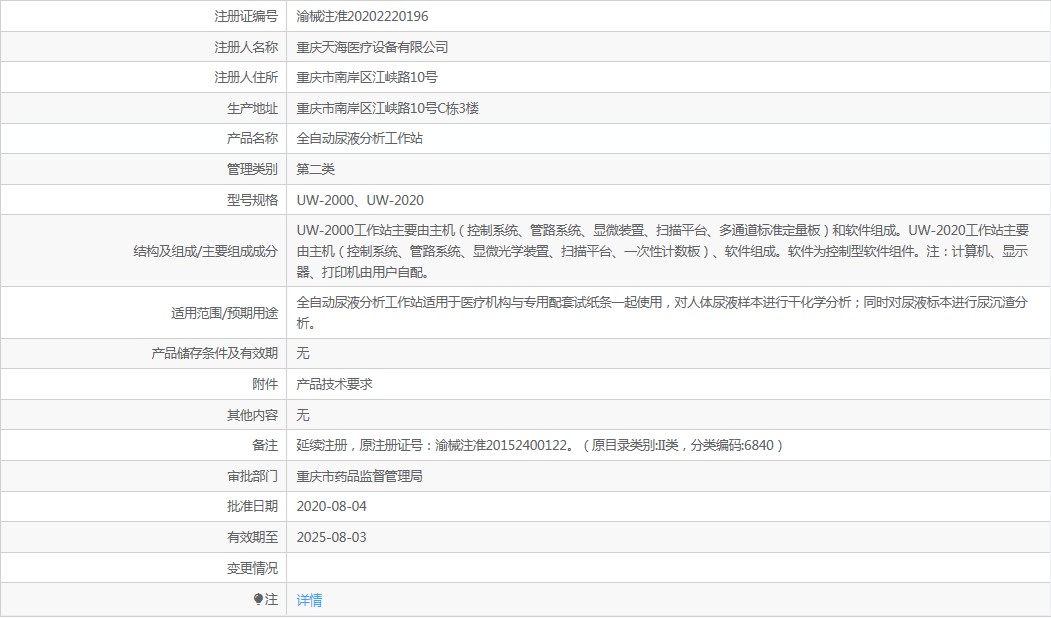Click the 有效期至 label
This screenshot has width=1051, height=619.
253,537
